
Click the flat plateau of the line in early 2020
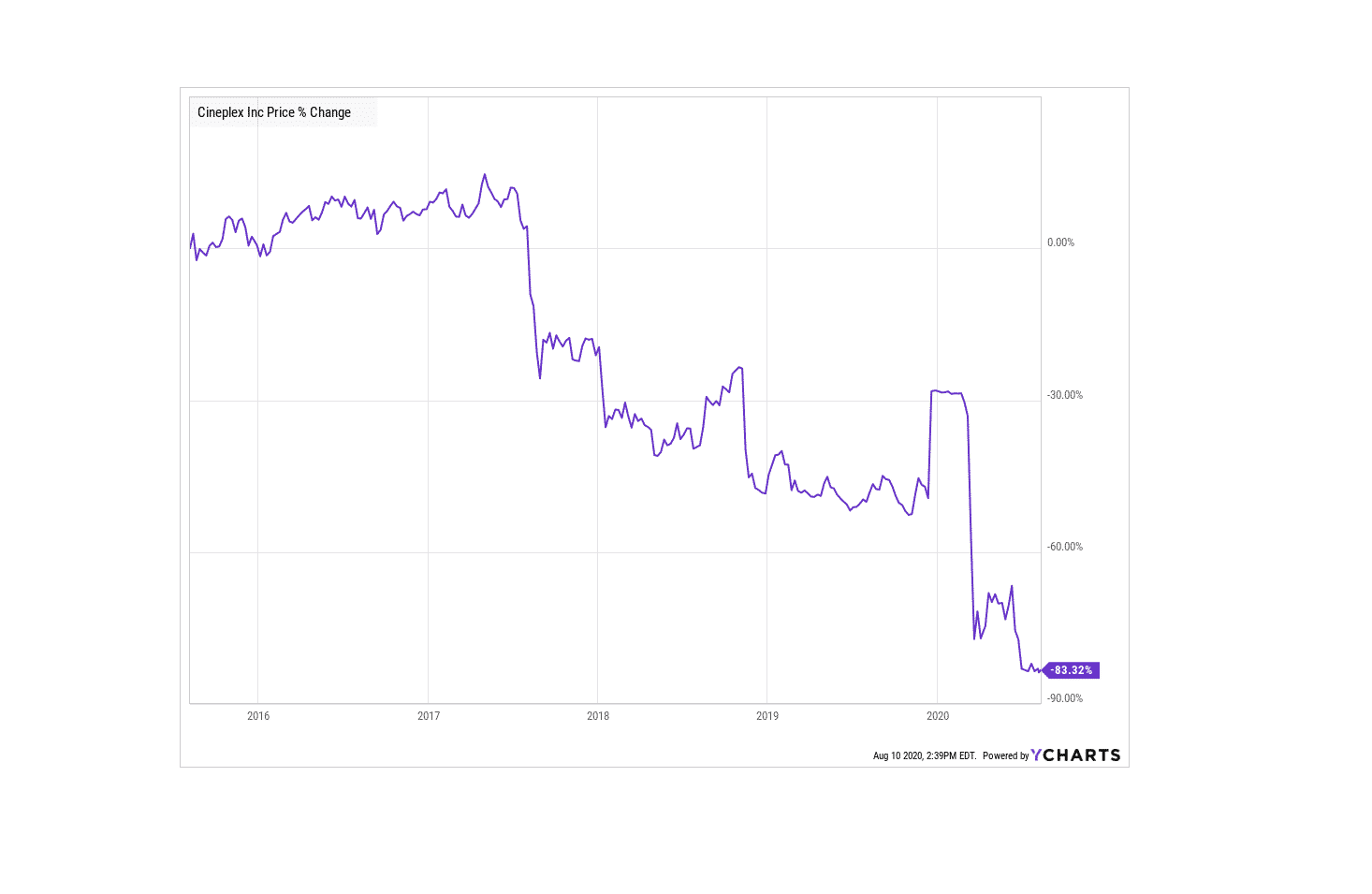pos(947,392)
